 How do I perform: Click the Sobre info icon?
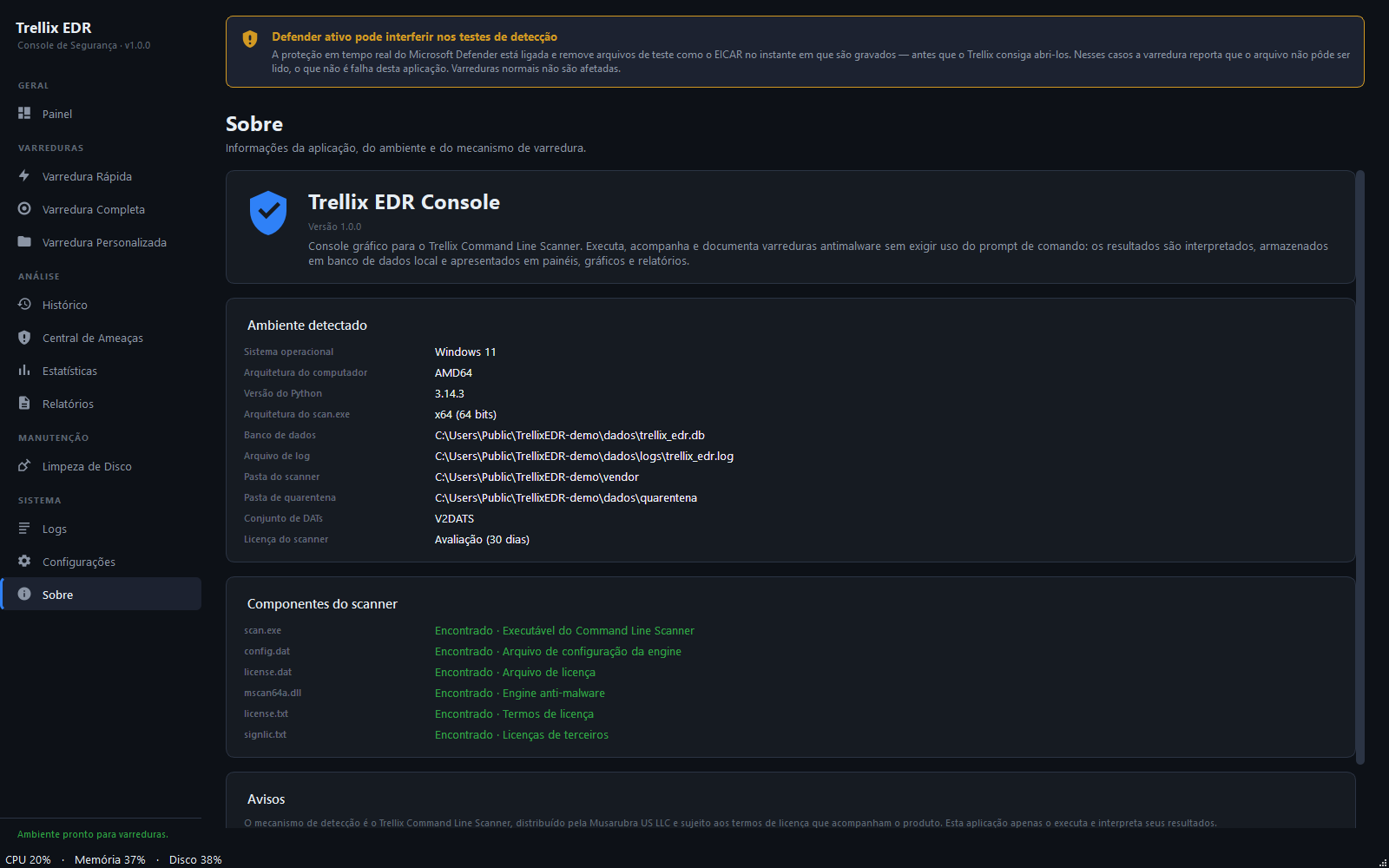click(24, 594)
